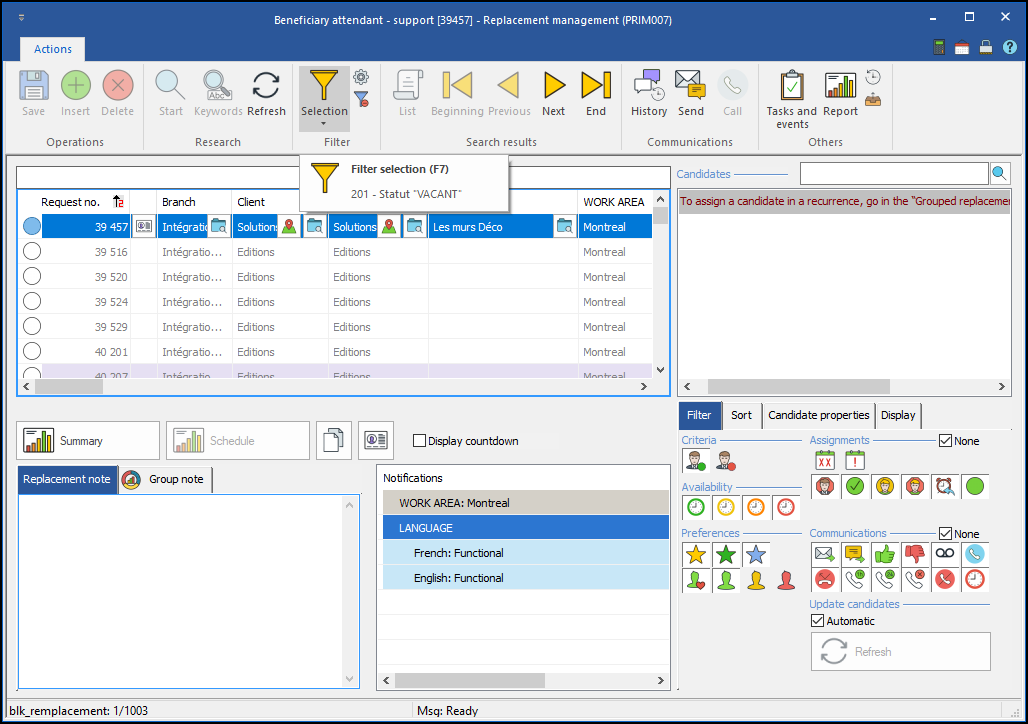The height and width of the screenshot is (724, 1028).
Task: Toggle the voicemail Communications filter
Action: coord(945,554)
